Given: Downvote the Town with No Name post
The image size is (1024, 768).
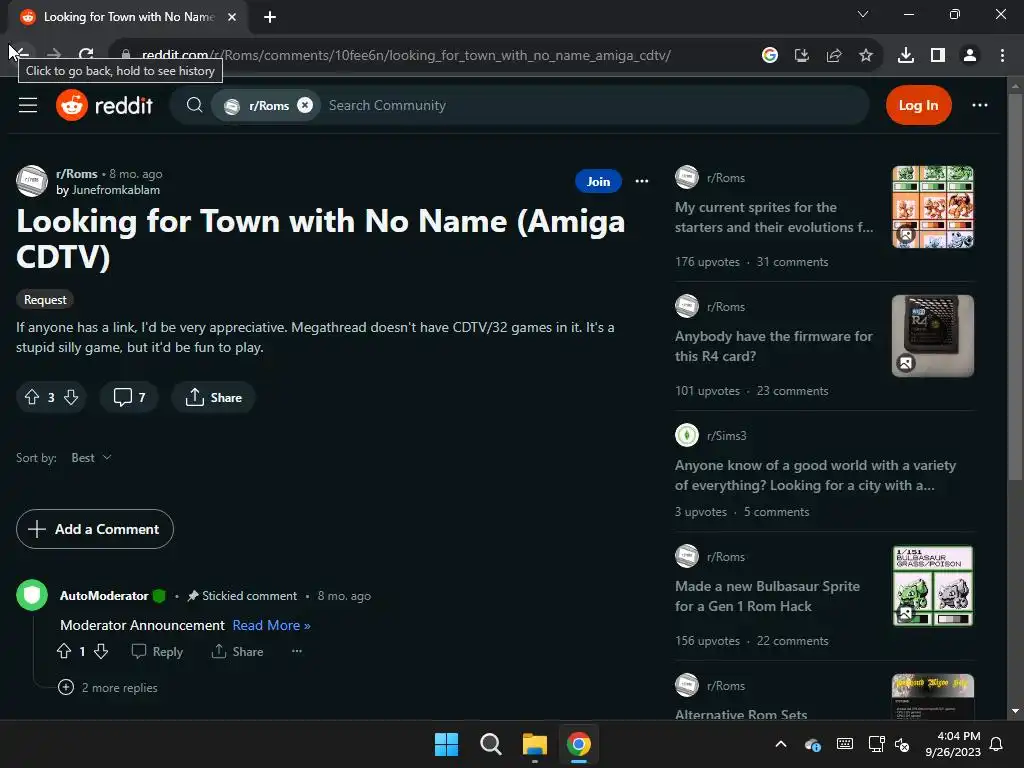Looking at the screenshot, I should [71, 397].
